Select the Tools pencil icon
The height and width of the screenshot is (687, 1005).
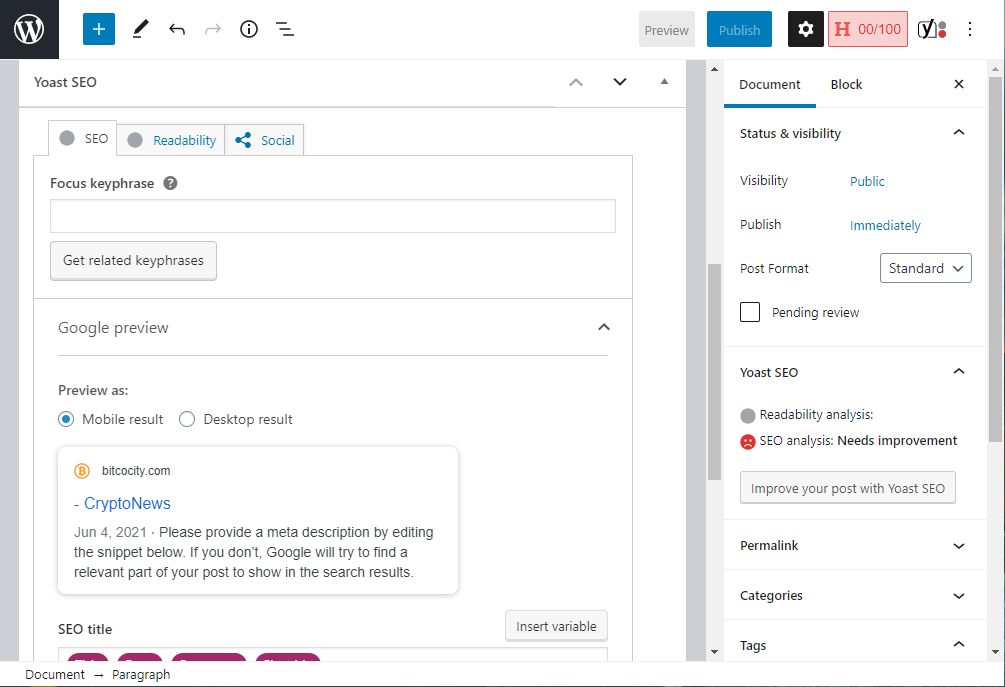click(140, 29)
